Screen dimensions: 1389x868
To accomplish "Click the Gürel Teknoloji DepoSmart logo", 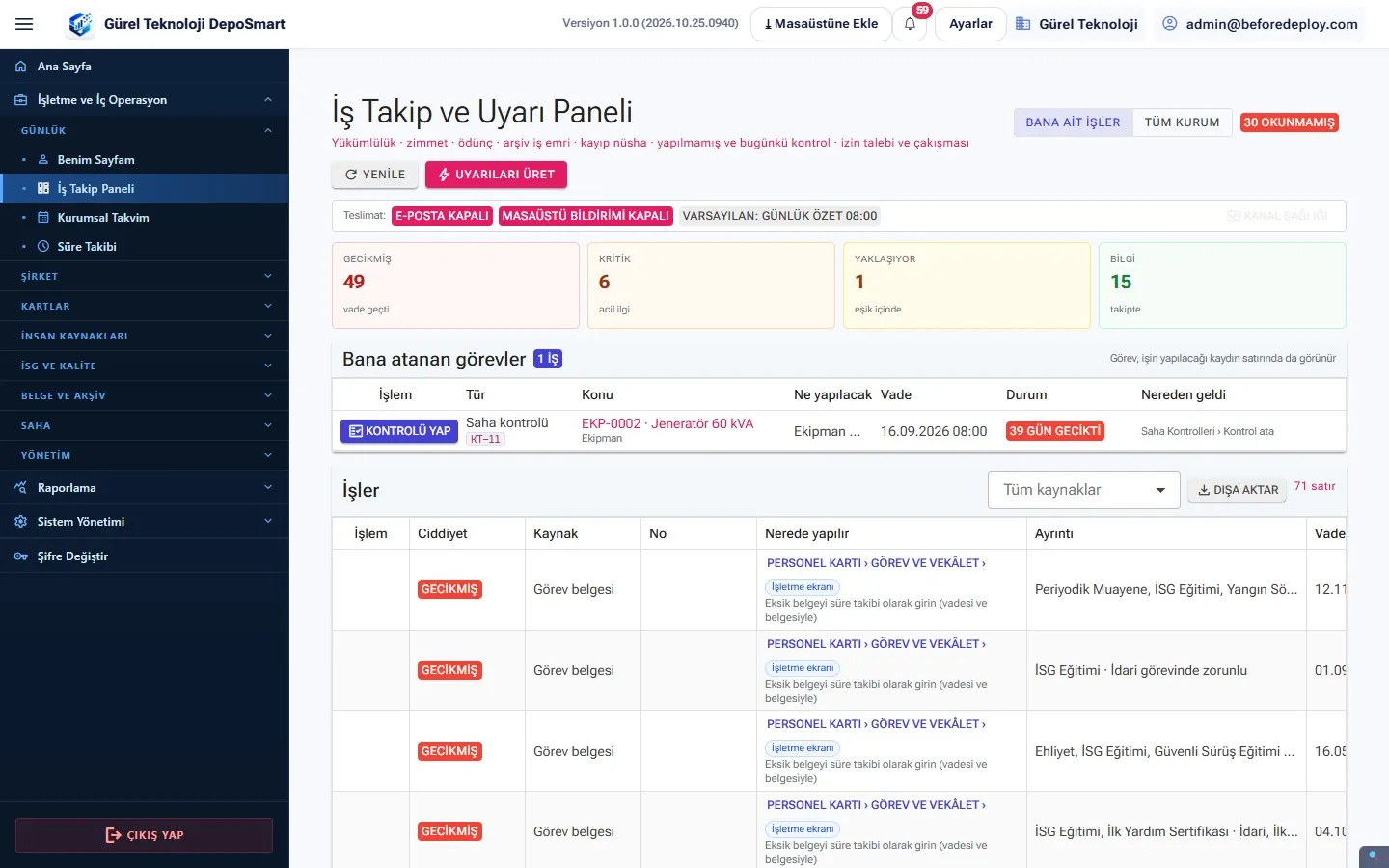I will click(x=80, y=24).
